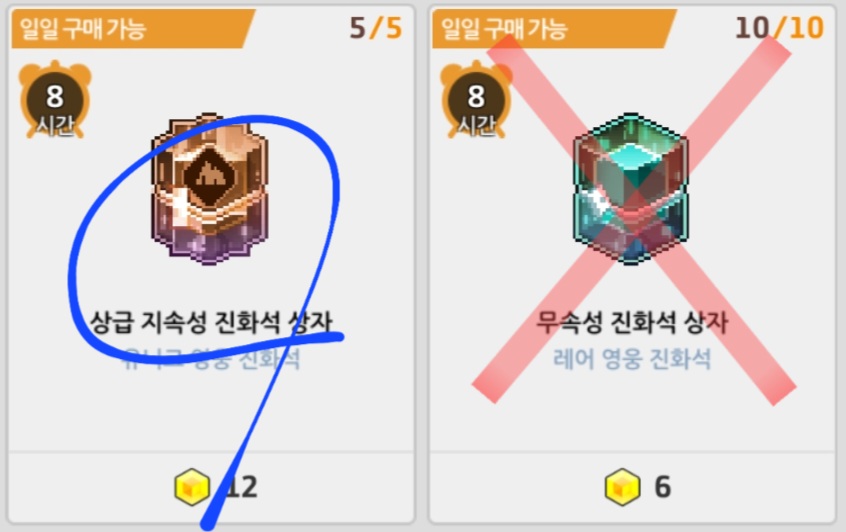Select the left card's 일일 구매 가능 banner
The width and height of the screenshot is (846, 532).
pos(133,29)
